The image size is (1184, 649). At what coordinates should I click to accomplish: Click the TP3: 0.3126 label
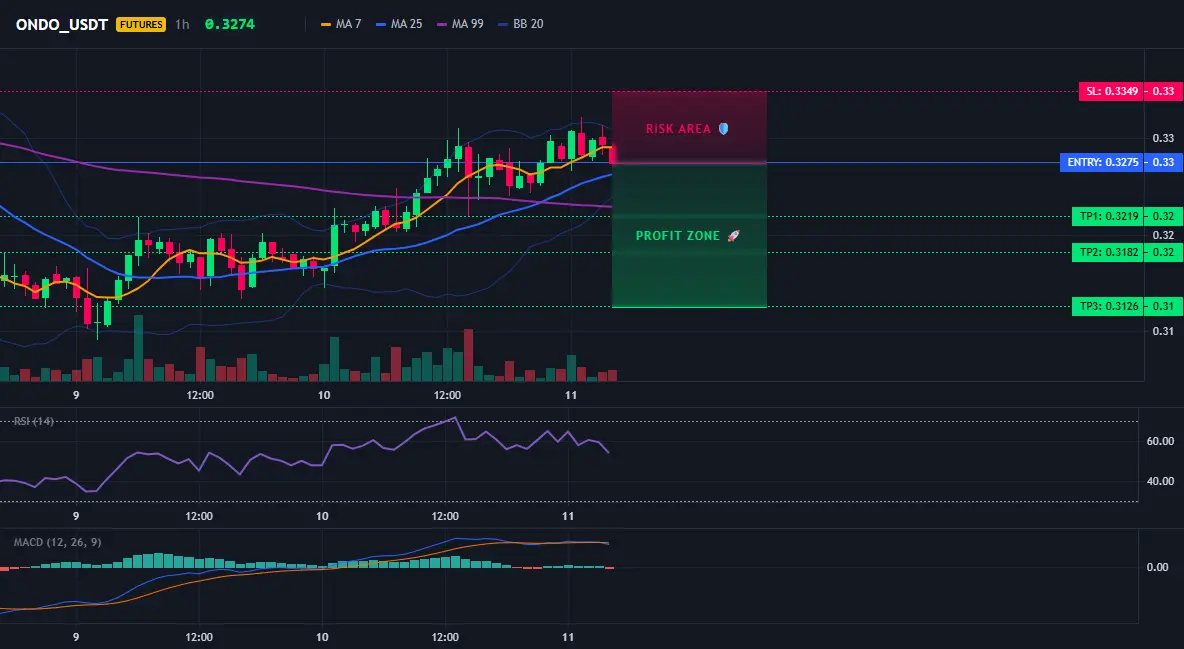(1108, 307)
